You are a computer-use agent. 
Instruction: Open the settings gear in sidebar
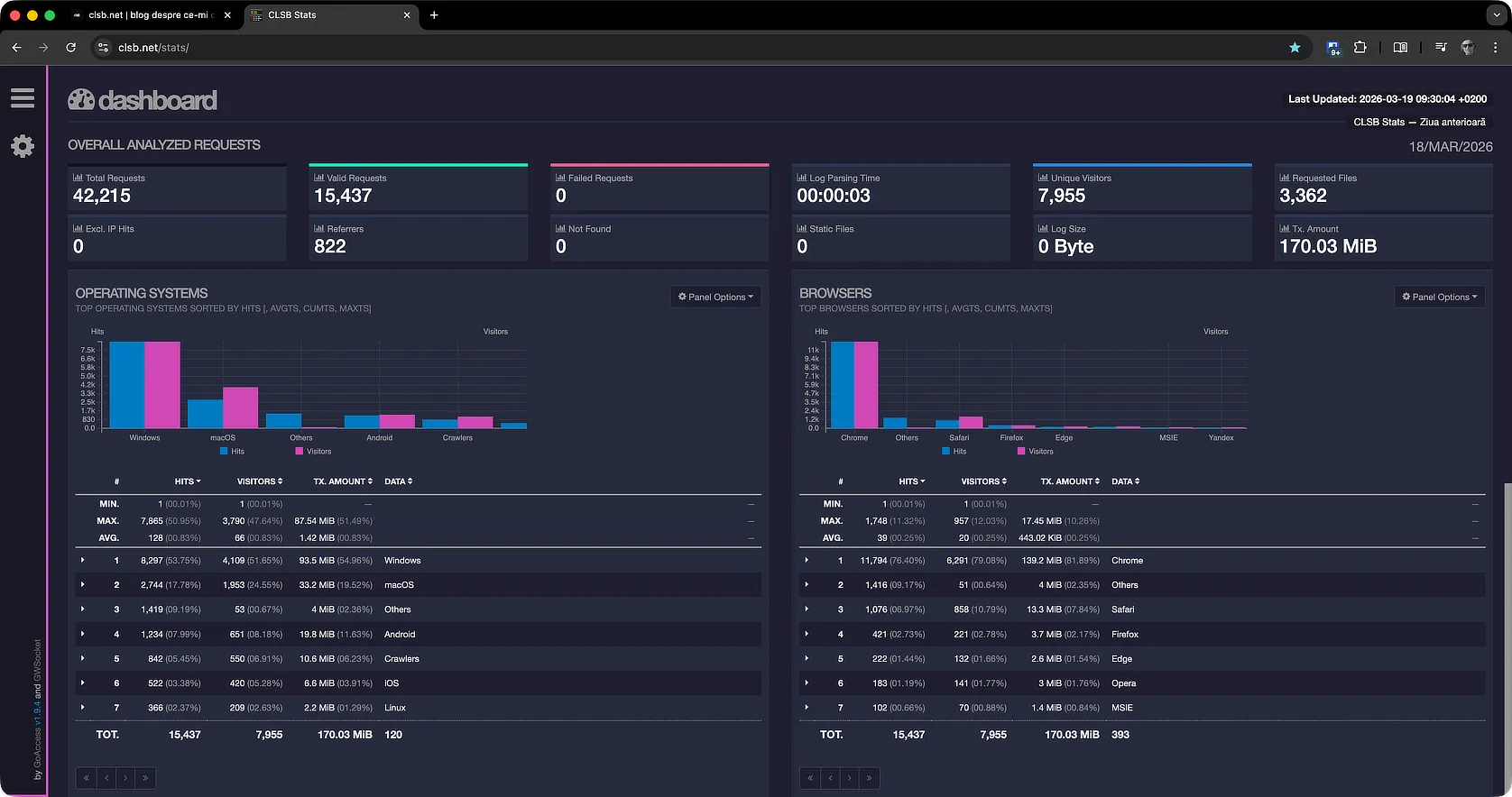click(x=23, y=146)
